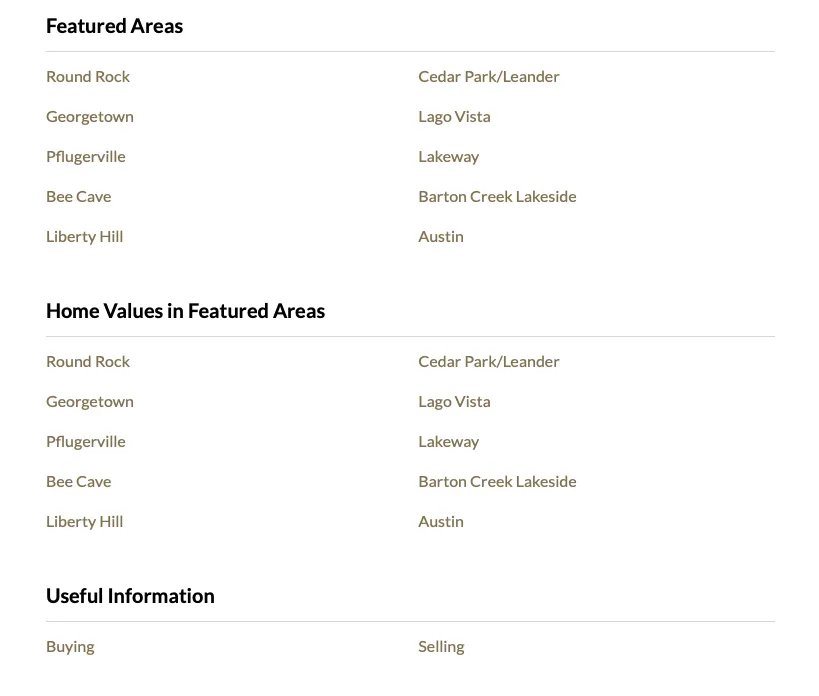Click Austin under Featured Areas
This screenshot has height=696, width=819.
point(441,237)
